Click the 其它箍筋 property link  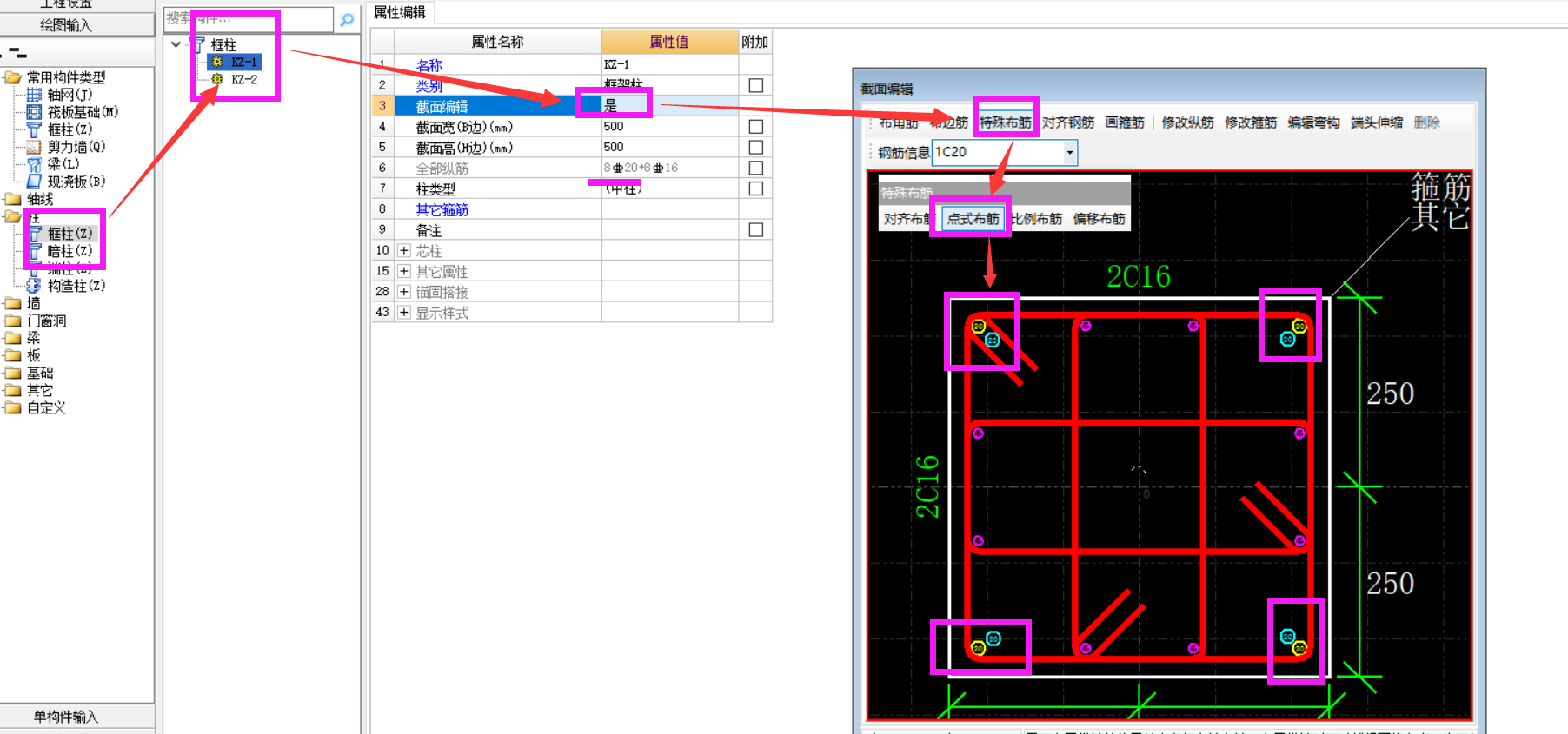click(x=442, y=209)
